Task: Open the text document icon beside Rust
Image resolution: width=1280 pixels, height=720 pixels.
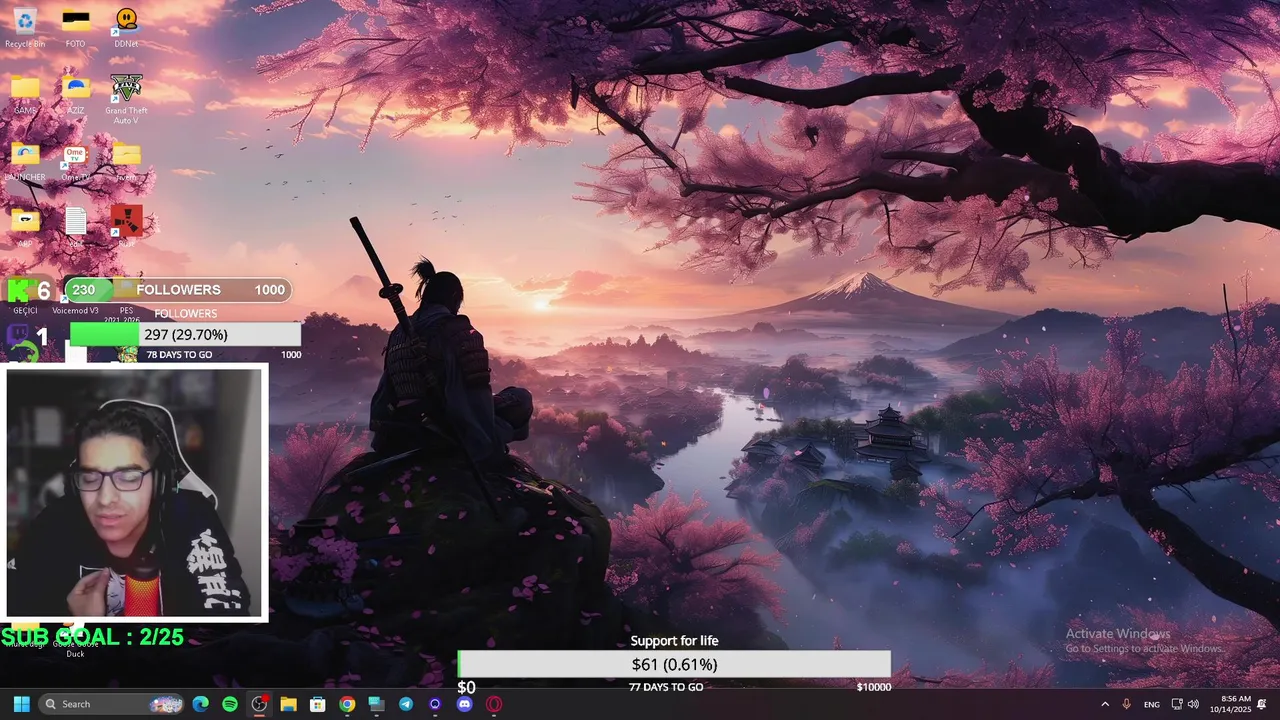Action: pos(75,227)
